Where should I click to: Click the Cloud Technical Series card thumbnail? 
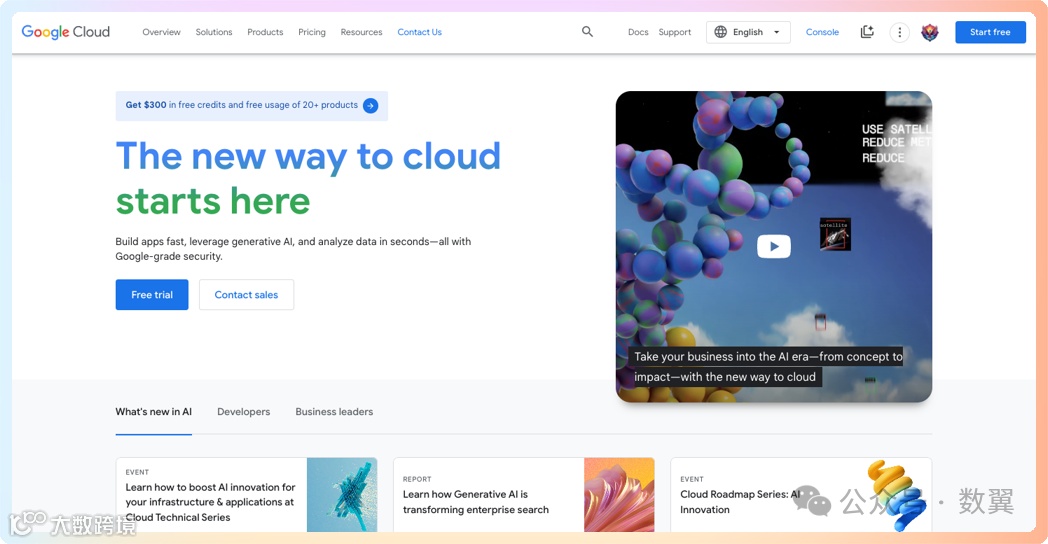coord(342,495)
